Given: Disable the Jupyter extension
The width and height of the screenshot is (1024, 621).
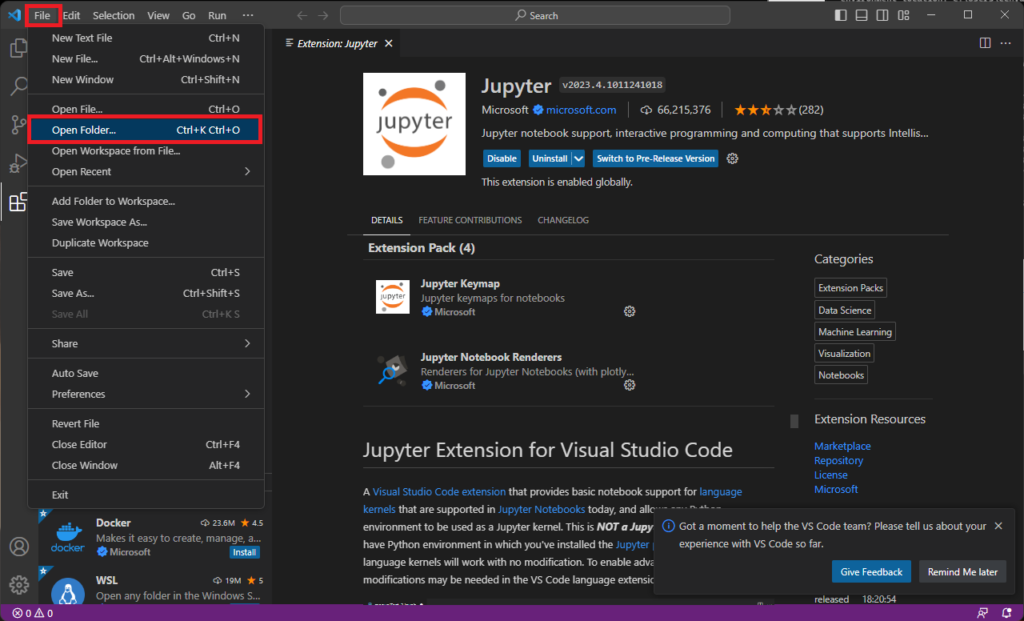Looking at the screenshot, I should (502, 159).
